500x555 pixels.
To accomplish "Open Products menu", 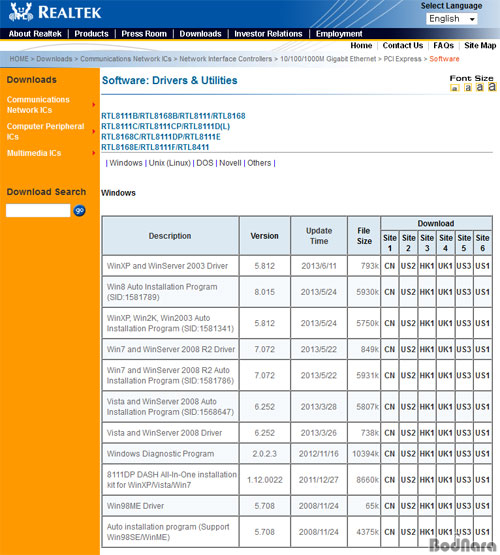I will 91,34.
